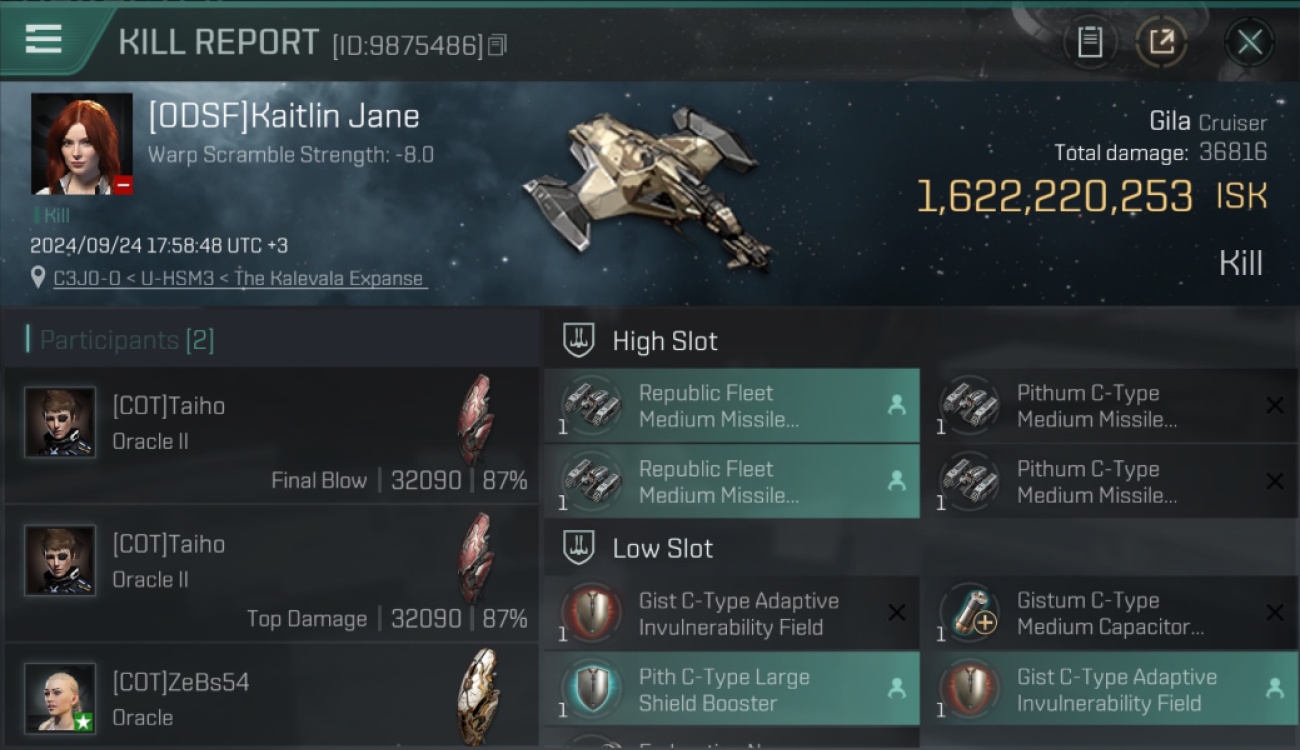The image size is (1300, 750).
Task: Open the hamburger menu at top left
Action: point(44,40)
